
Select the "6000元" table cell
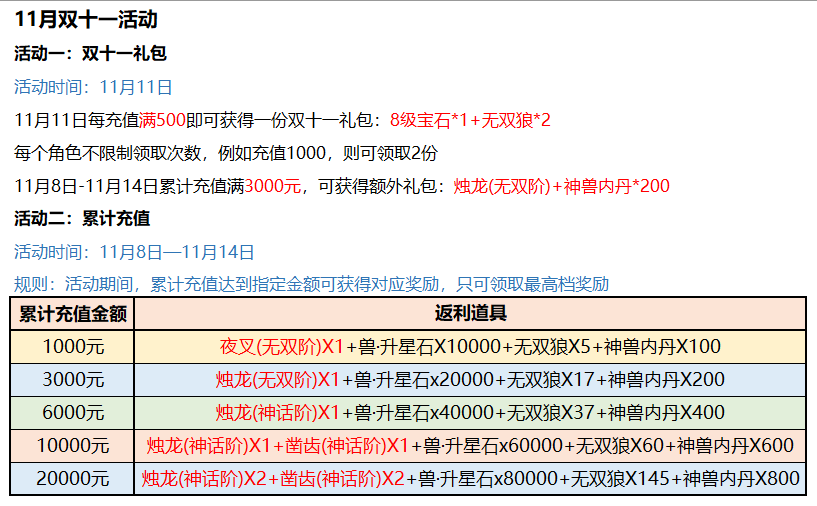[x=73, y=413]
